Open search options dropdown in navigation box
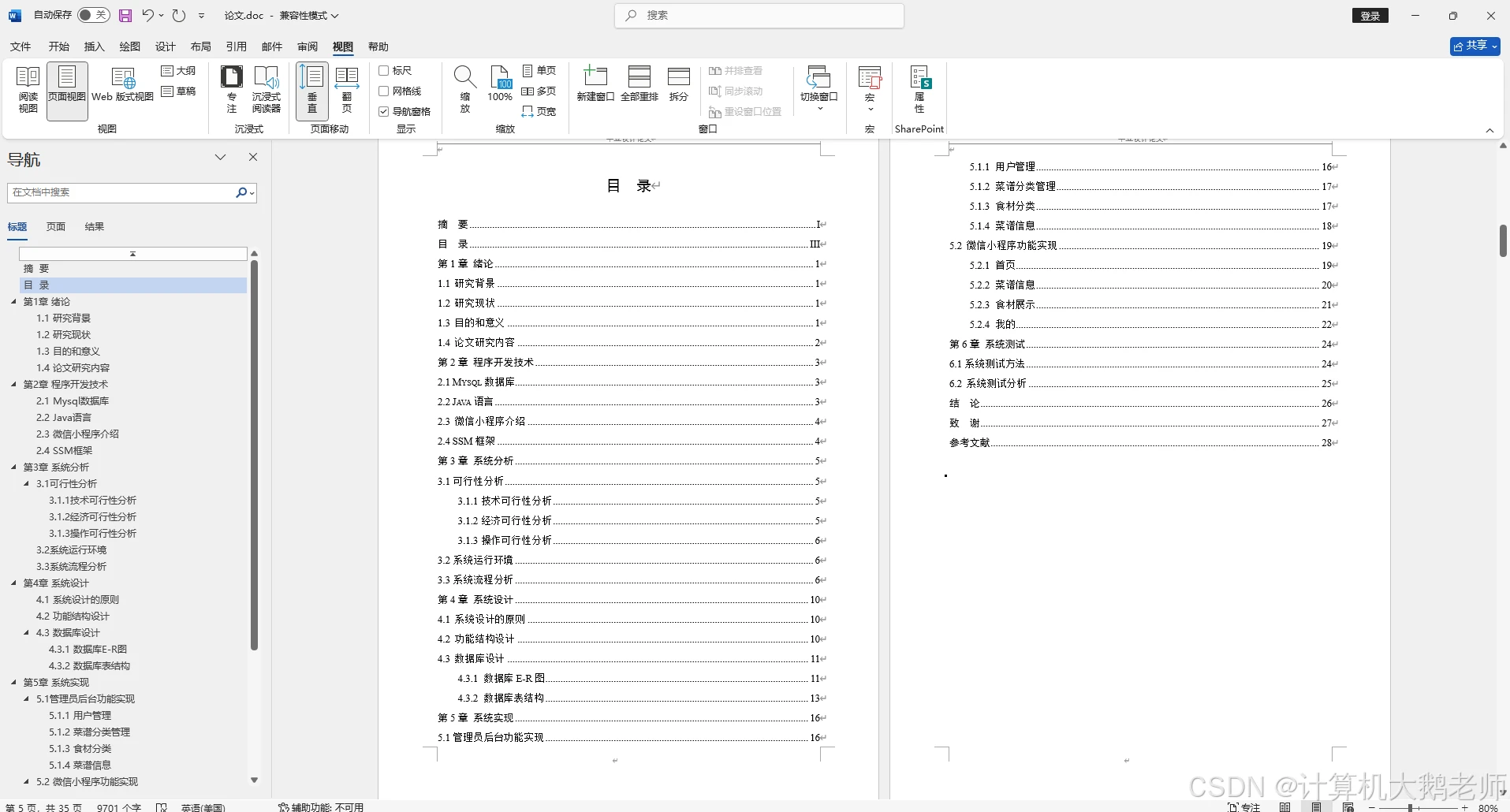 (252, 192)
